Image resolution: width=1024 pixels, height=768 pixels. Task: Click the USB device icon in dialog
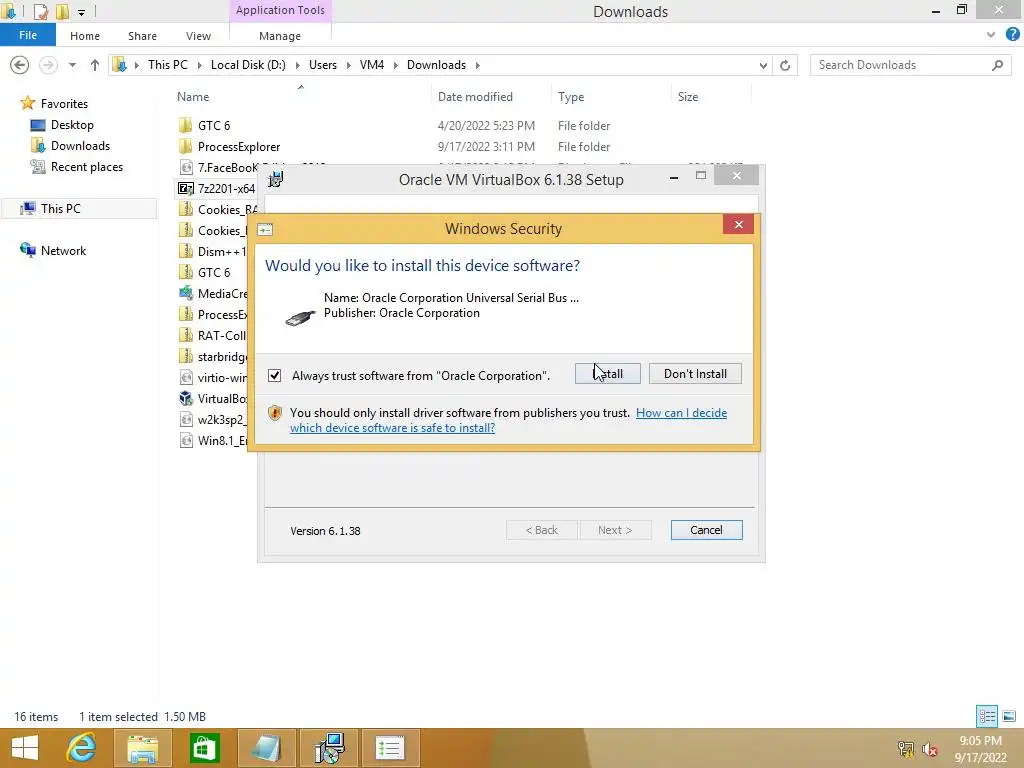pos(300,317)
